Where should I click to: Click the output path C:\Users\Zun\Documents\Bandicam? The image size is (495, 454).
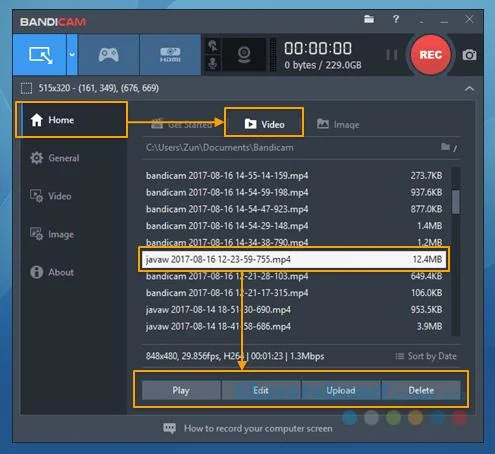[220, 148]
